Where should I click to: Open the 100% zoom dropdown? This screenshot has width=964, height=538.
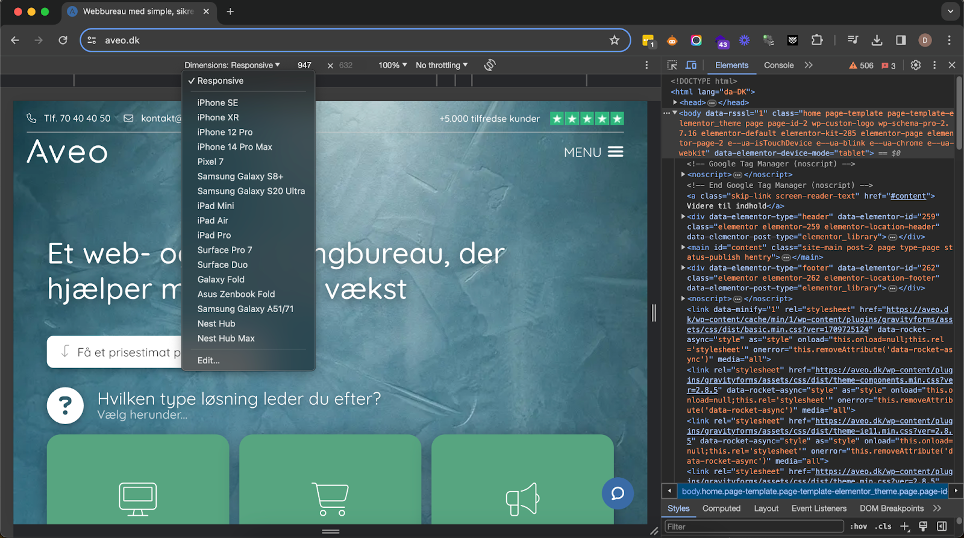tap(392, 65)
